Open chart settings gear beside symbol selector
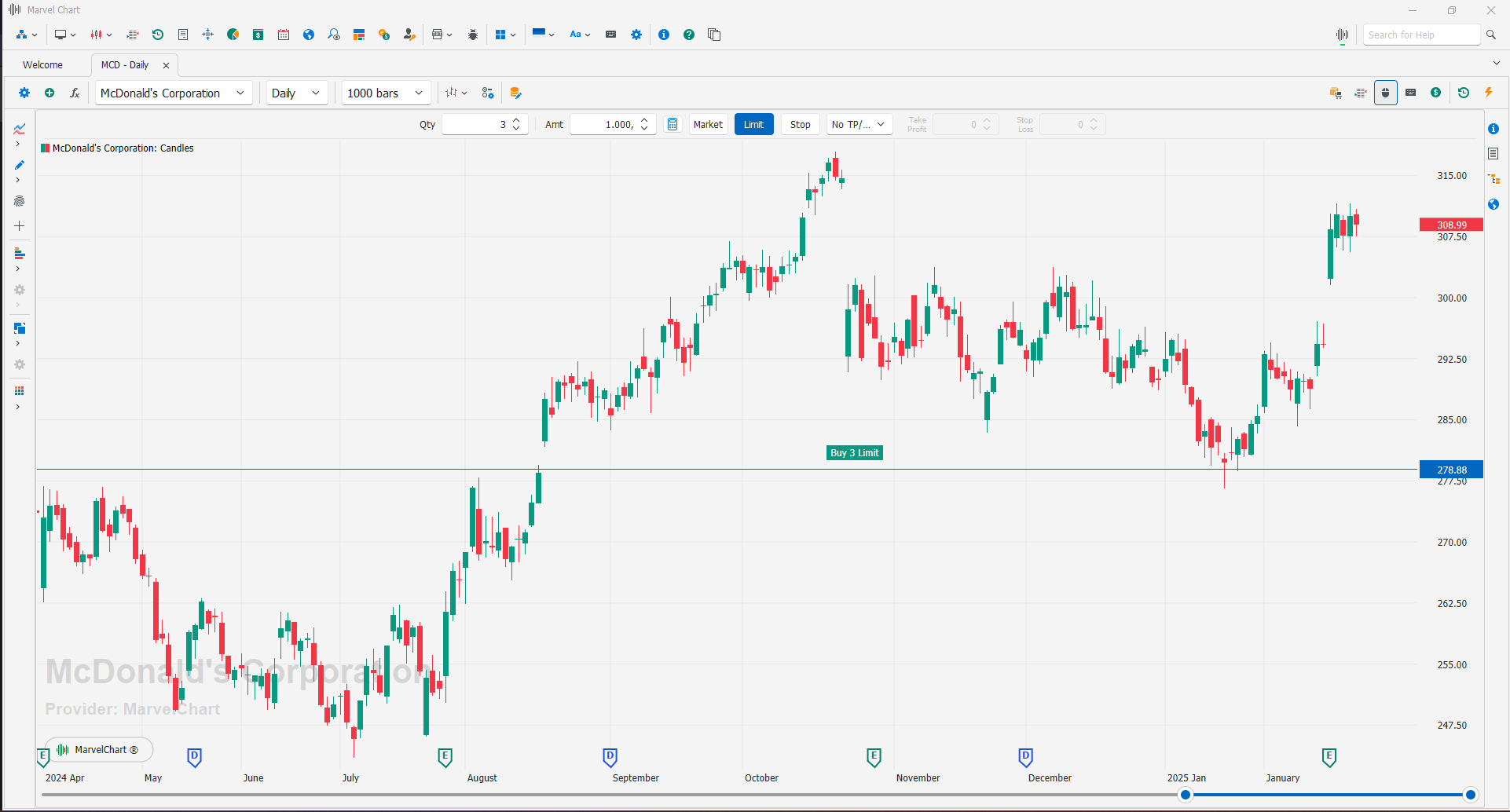Image resolution: width=1510 pixels, height=812 pixels. point(24,93)
